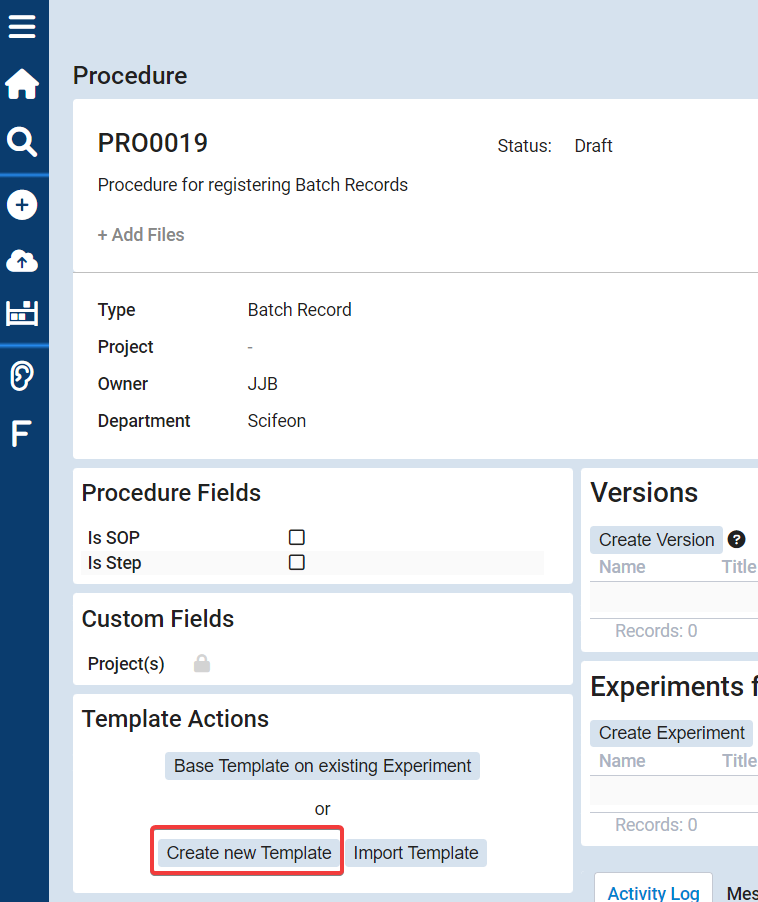Screen dimensions: 758x902
Task: Click the Project(s) lock icon
Action: pyautogui.click(x=202, y=664)
